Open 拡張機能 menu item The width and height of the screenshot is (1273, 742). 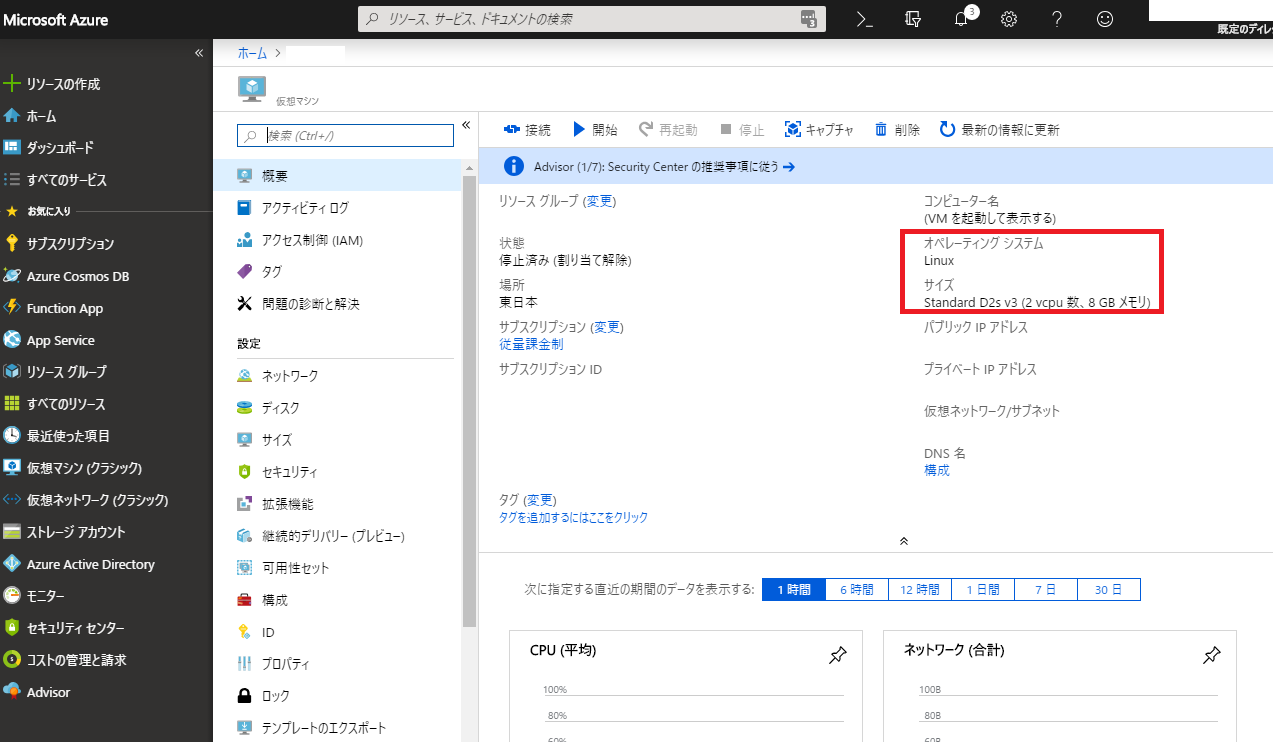point(338,504)
